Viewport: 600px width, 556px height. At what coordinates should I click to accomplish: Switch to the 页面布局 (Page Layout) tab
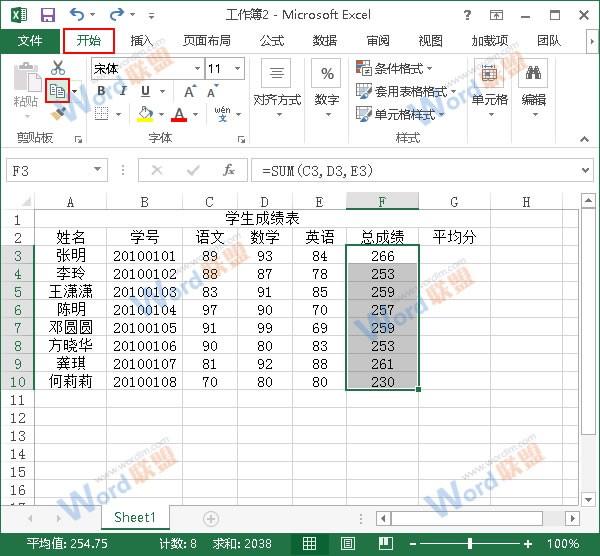coord(207,41)
